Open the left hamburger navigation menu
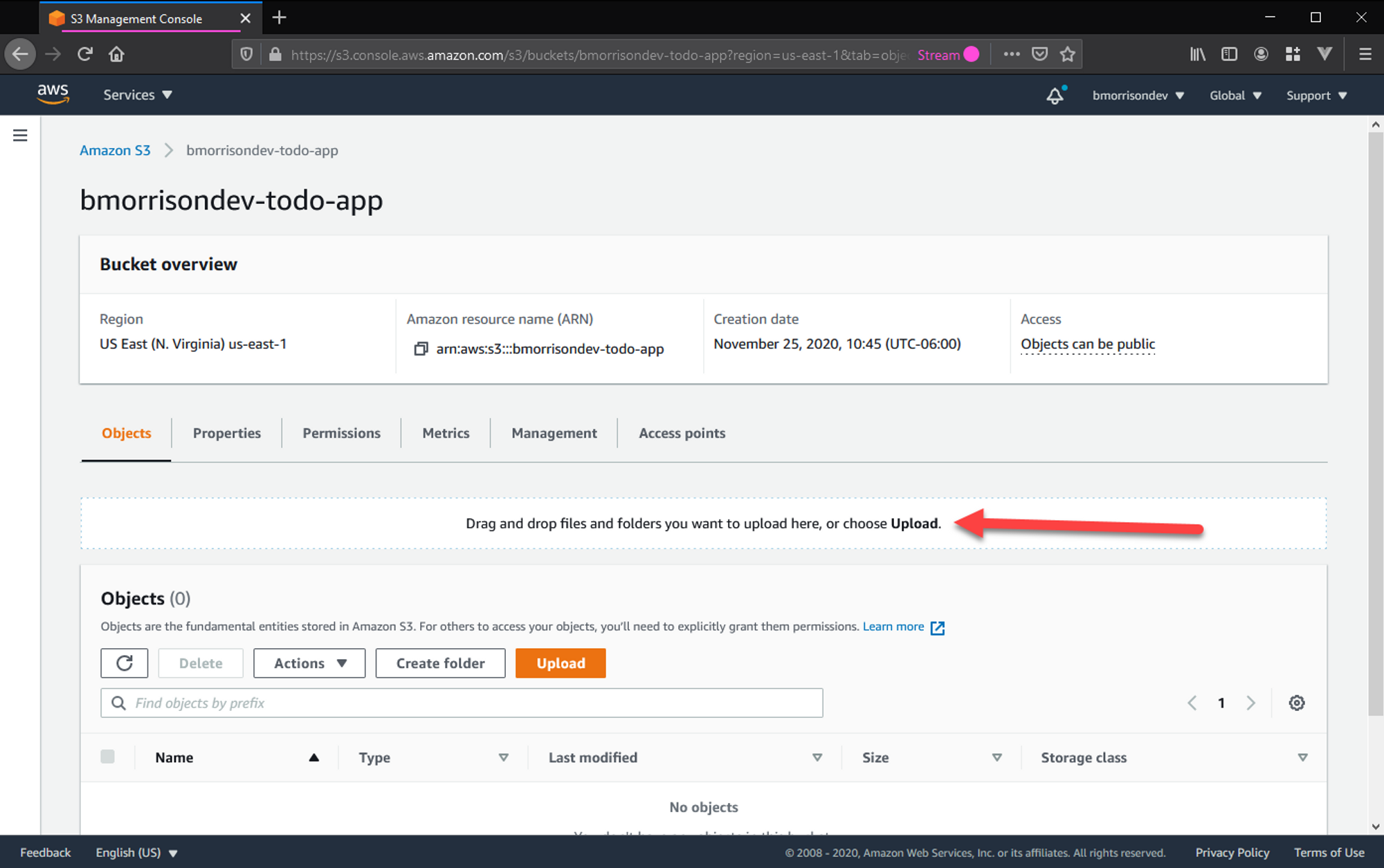This screenshot has height=868, width=1384. pos(20,136)
